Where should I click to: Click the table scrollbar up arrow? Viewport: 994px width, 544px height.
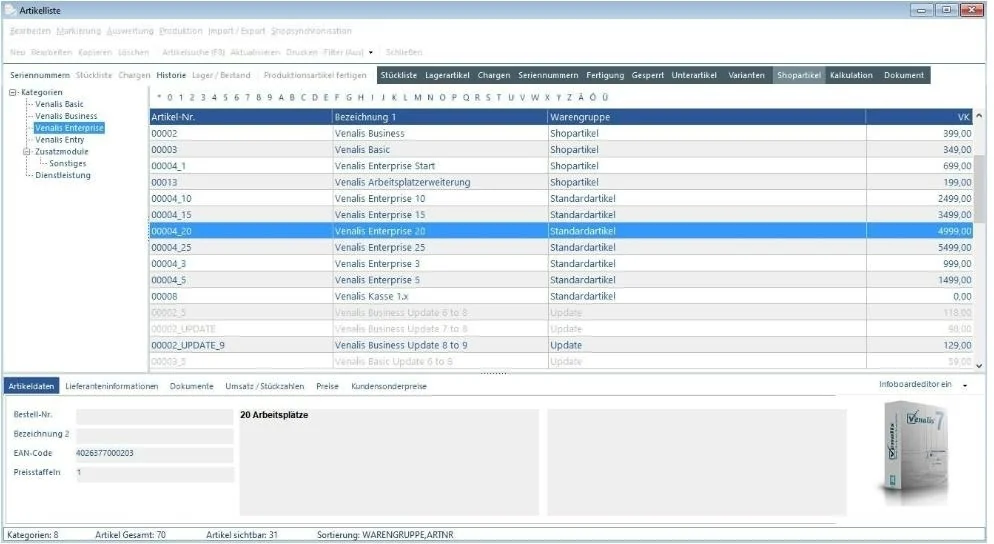[979, 116]
